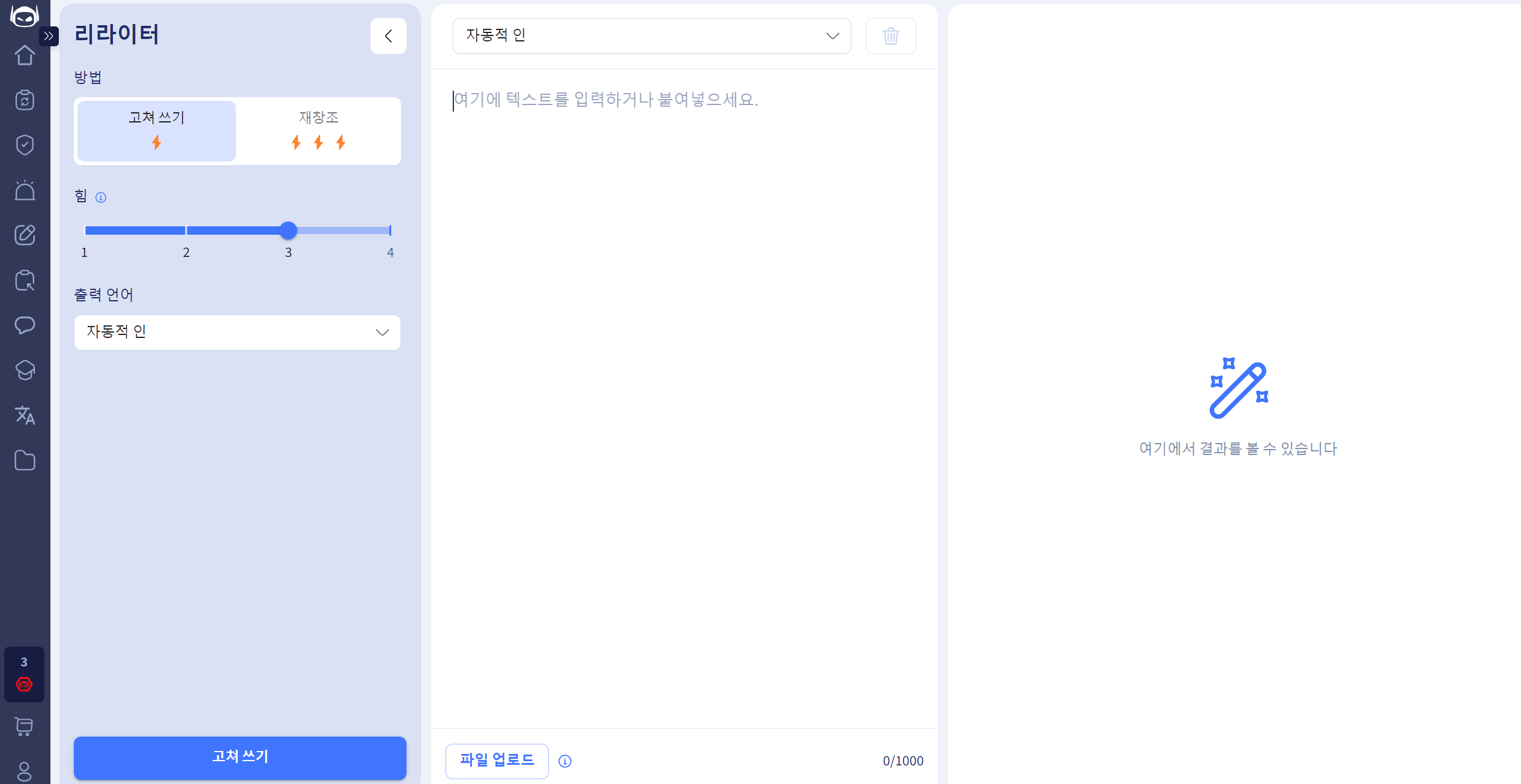1521x784 pixels.
Task: Open the translator icon in sidebar
Action: (x=24, y=415)
